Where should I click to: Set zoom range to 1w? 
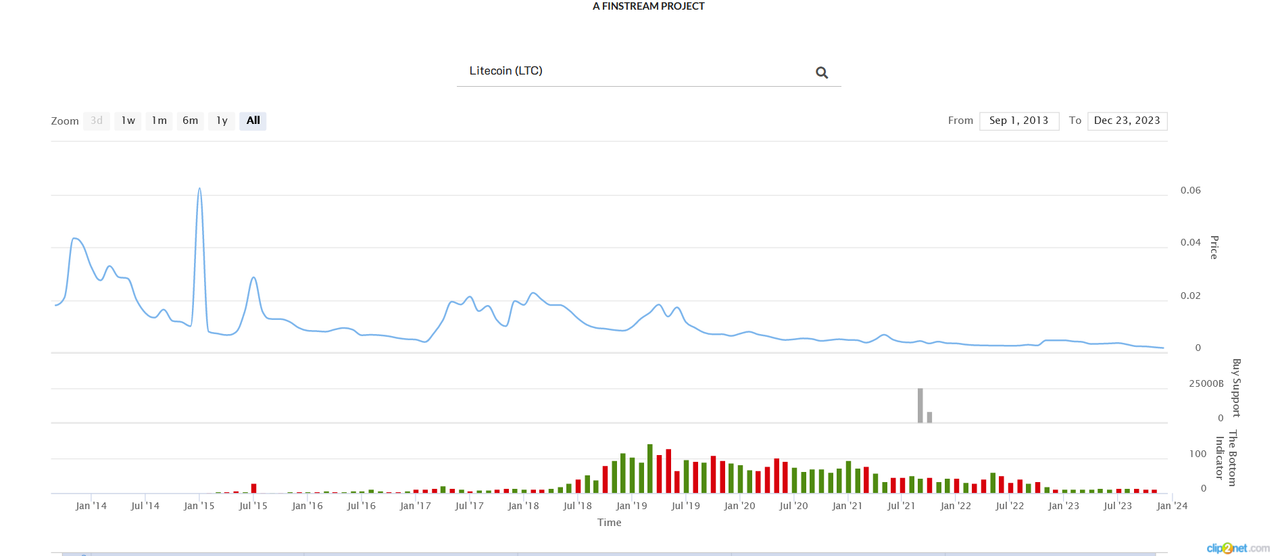tap(128, 121)
